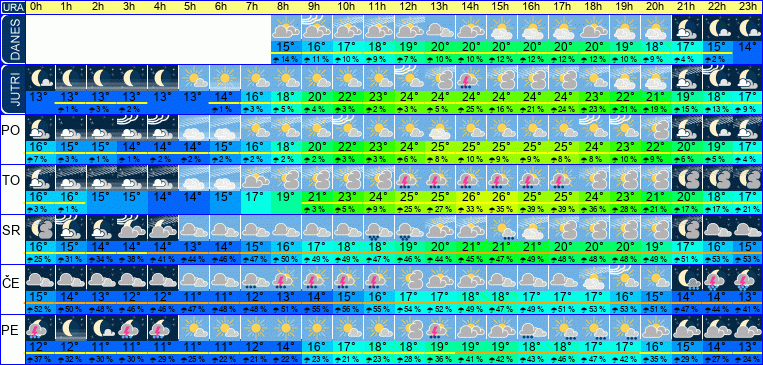Click the PE 18h precipitation 47 %

594,359
